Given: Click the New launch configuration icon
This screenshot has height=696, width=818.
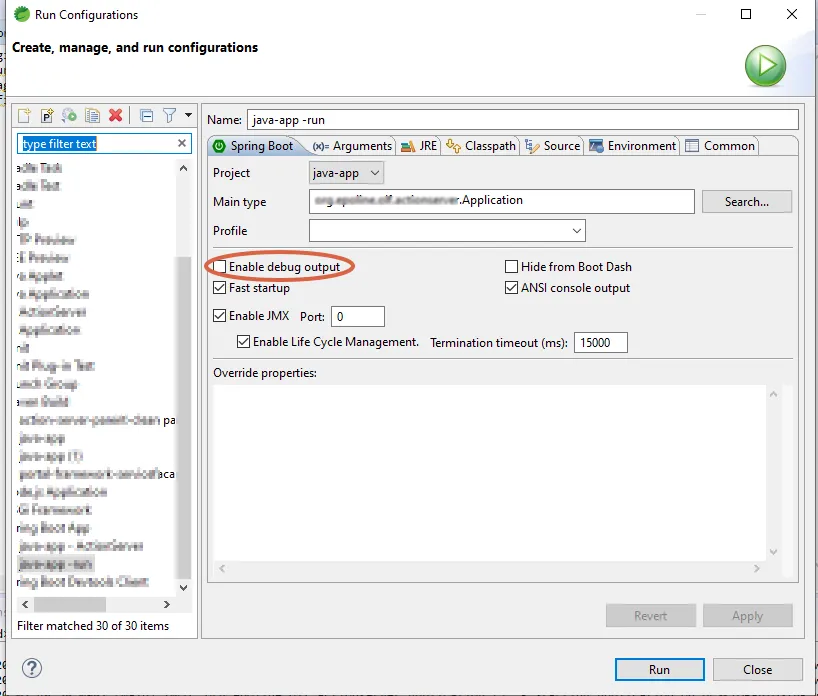Looking at the screenshot, I should [x=24, y=115].
